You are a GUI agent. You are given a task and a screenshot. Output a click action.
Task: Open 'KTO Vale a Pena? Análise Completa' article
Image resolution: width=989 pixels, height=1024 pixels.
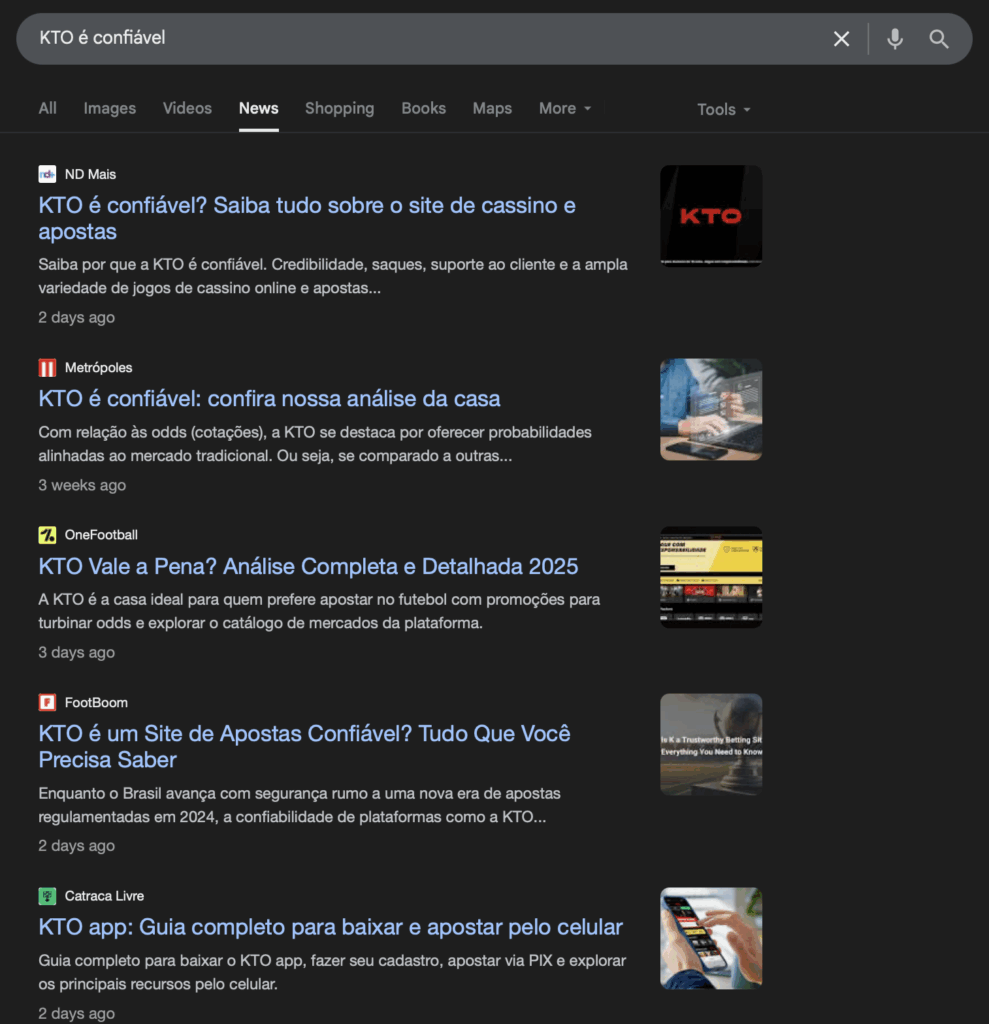(x=308, y=566)
